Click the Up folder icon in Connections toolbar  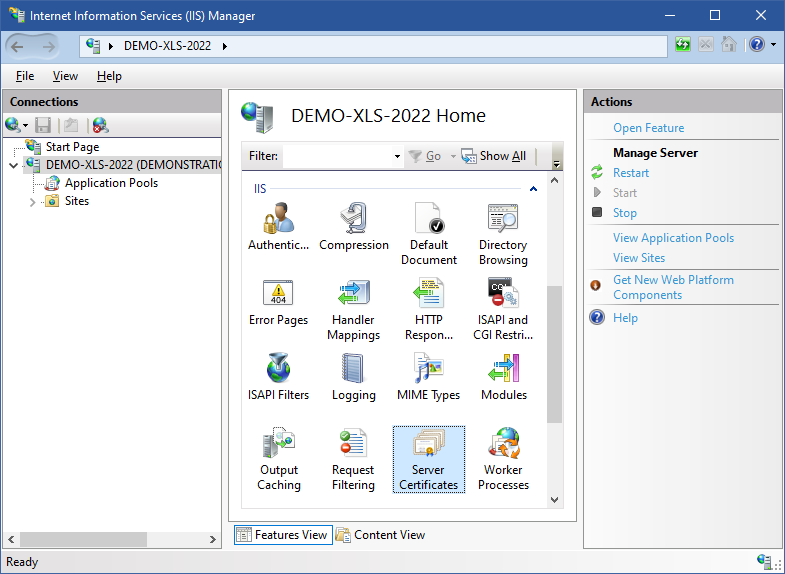point(71,125)
